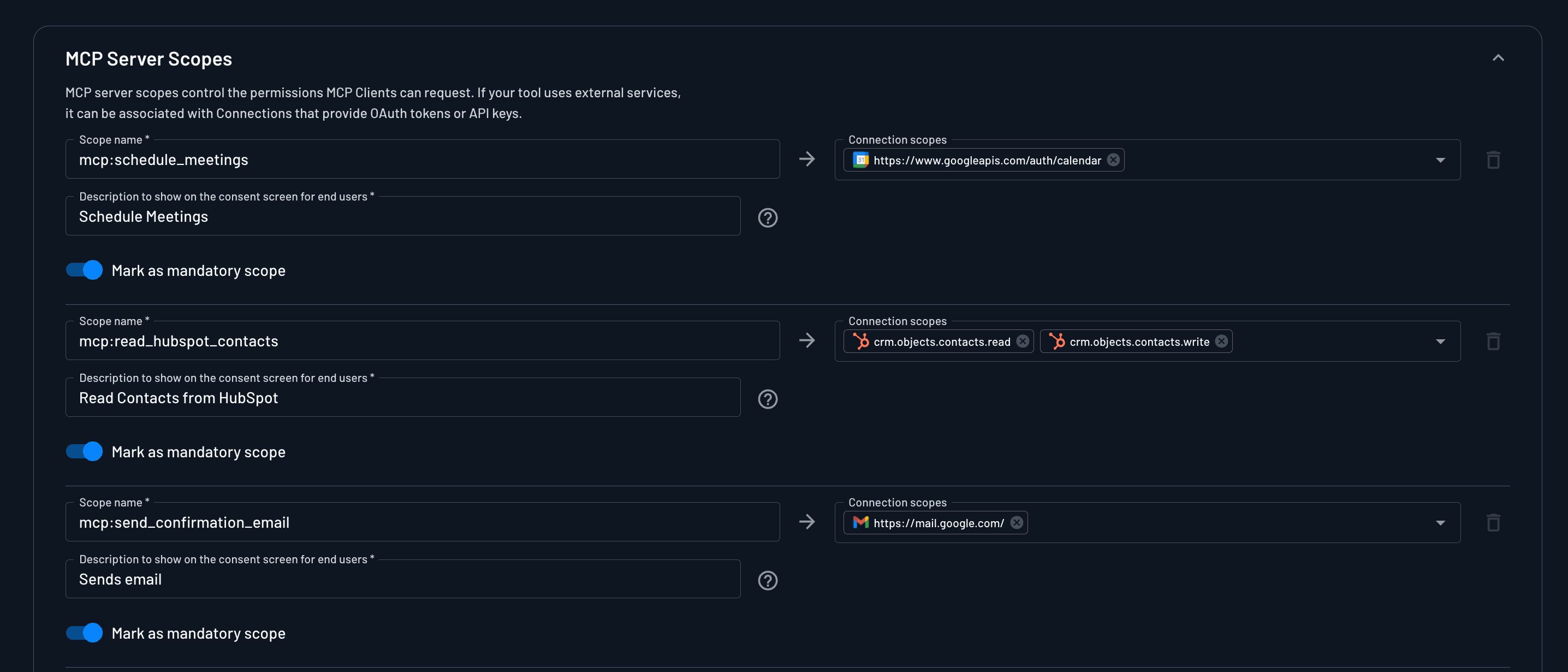The height and width of the screenshot is (672, 1568).
Task: Expand connection scopes dropdown for HubSpot contacts row
Action: coord(1440,341)
